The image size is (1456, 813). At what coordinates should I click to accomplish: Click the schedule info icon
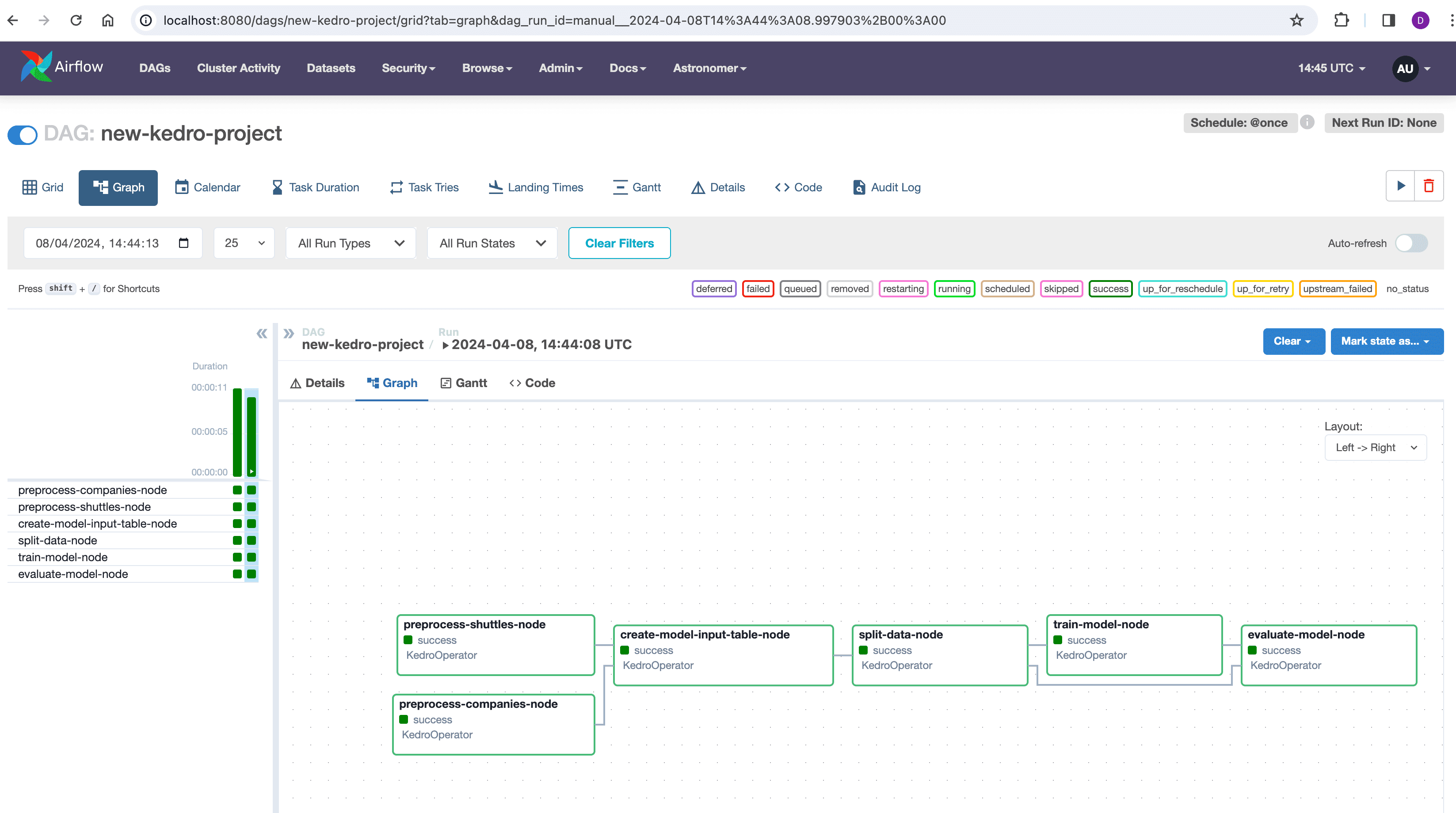pos(1307,122)
